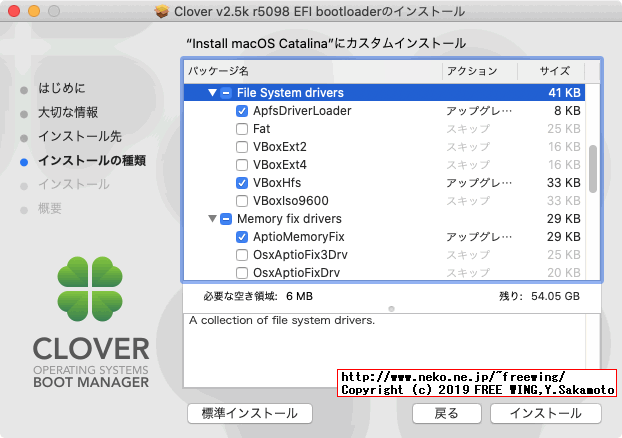Select the OsxAptioFix3Drv row label
Screen dimensions: 622x438
(x=300, y=255)
